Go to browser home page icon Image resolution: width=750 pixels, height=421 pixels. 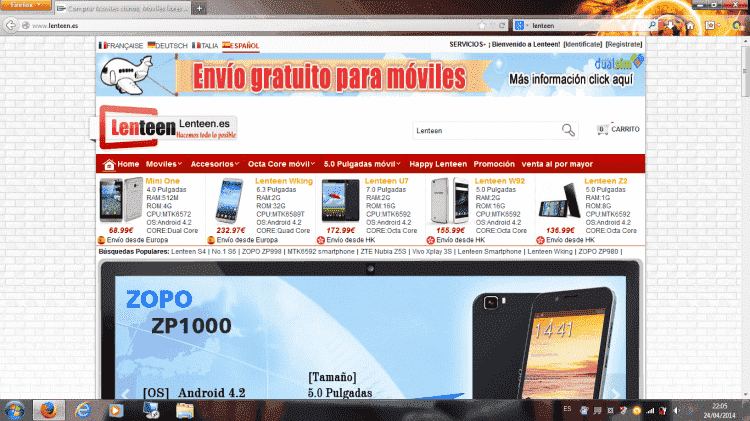click(x=690, y=25)
